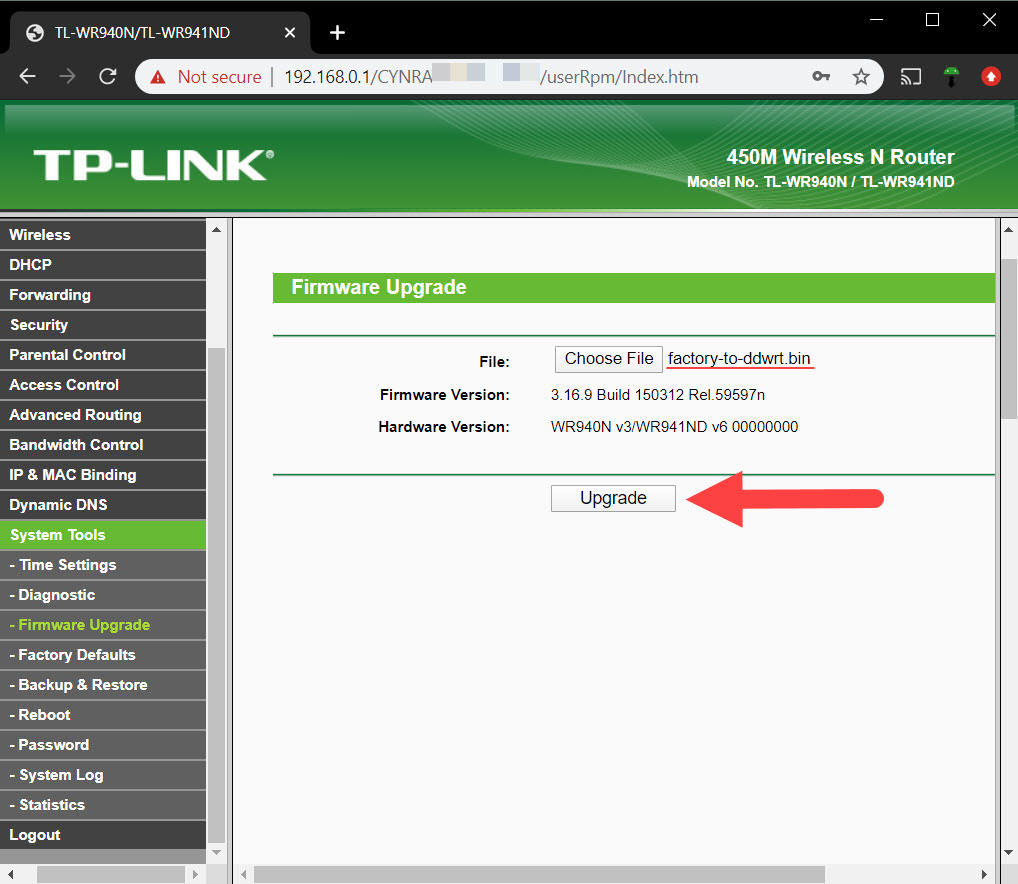The width and height of the screenshot is (1018, 884).
Task: Click the browser back arrow
Action: tap(27, 77)
